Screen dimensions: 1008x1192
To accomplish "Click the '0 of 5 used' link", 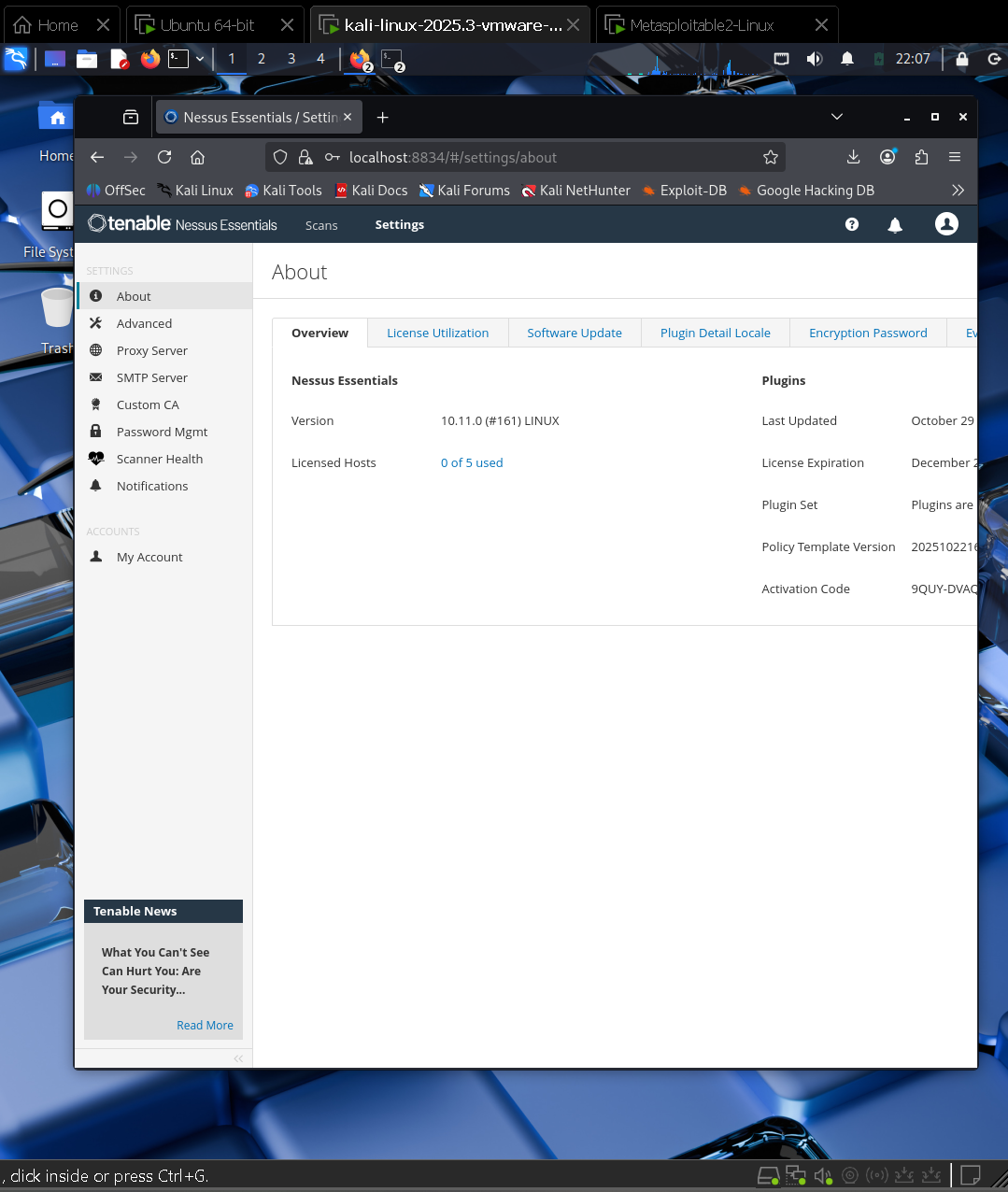I will [x=472, y=463].
